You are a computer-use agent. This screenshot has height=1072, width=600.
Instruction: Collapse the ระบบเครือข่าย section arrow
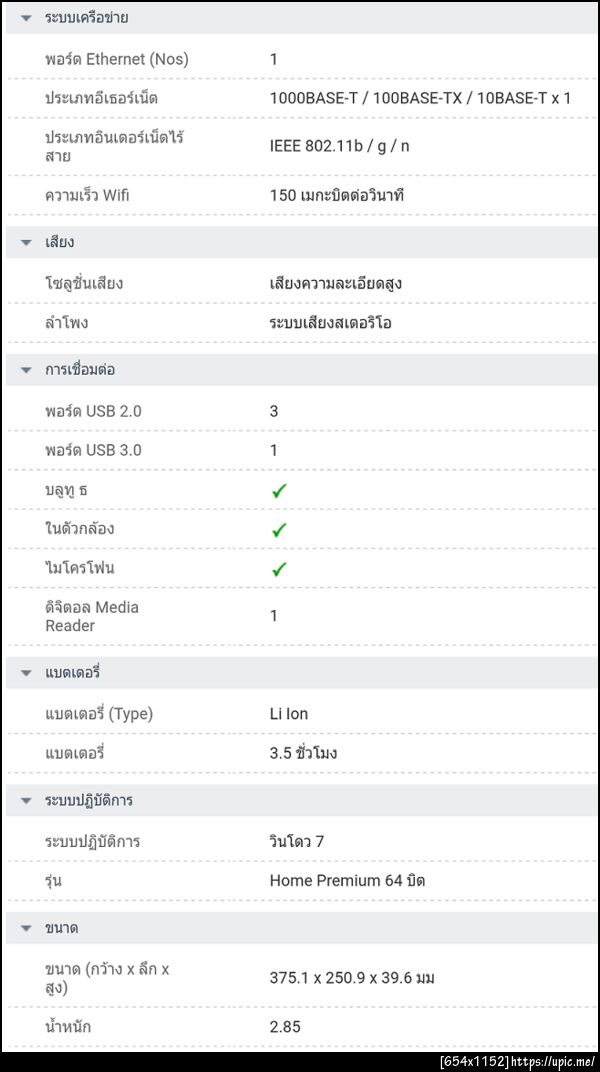click(x=26, y=18)
